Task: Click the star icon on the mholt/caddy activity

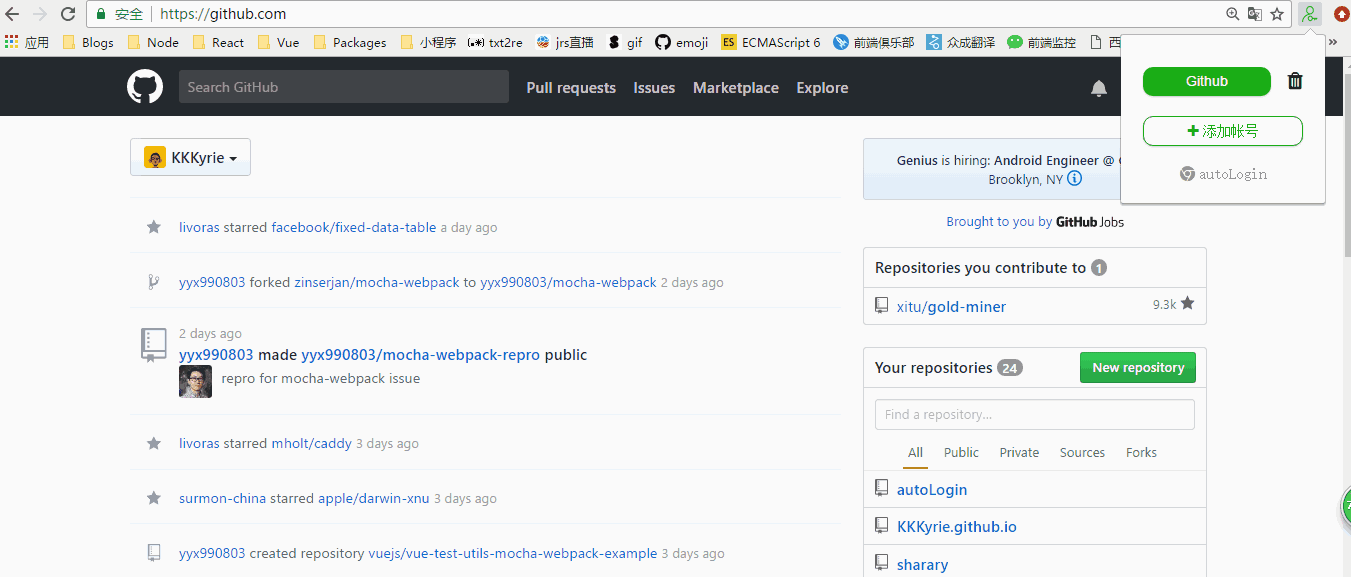Action: [x=154, y=443]
